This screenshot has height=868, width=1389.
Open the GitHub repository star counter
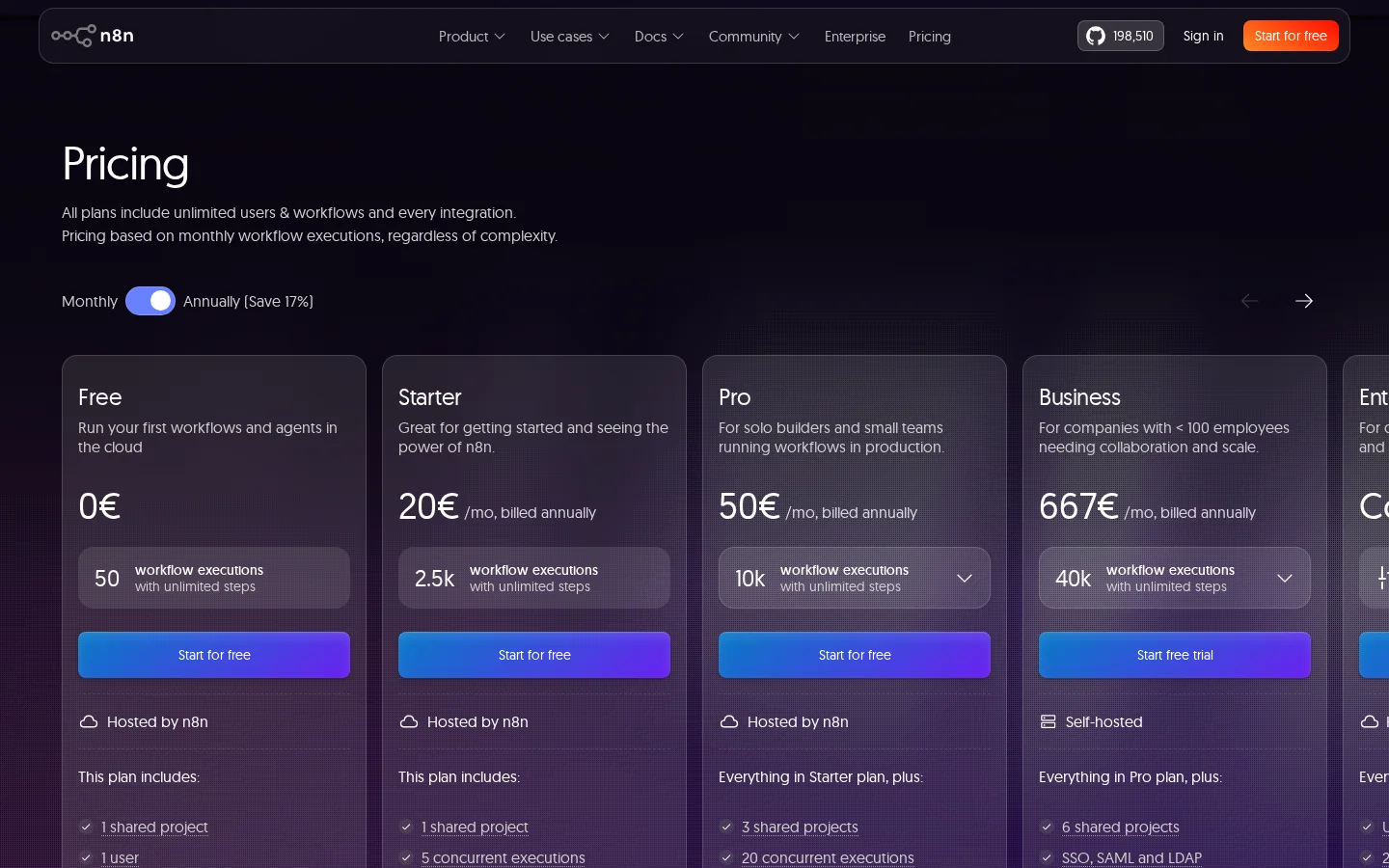[x=1121, y=36]
